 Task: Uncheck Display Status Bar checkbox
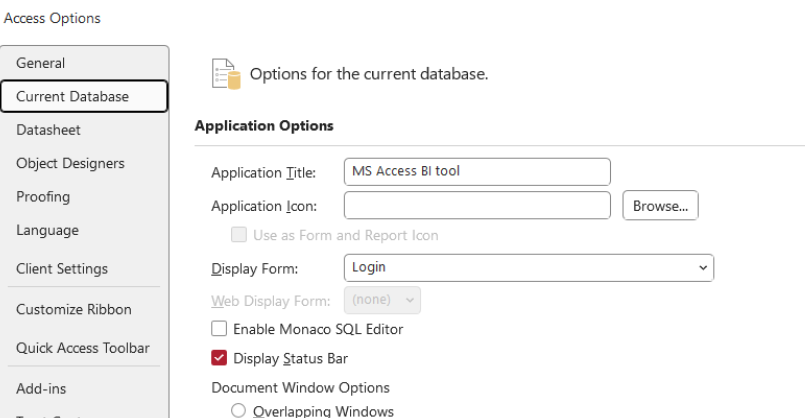pos(219,358)
